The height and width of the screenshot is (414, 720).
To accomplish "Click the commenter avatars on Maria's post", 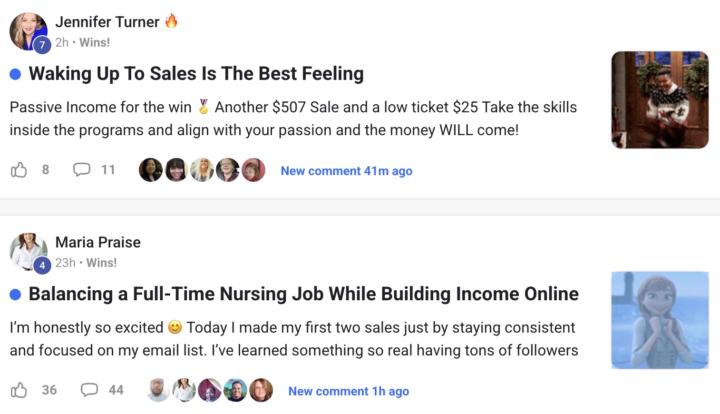I will 209,390.
